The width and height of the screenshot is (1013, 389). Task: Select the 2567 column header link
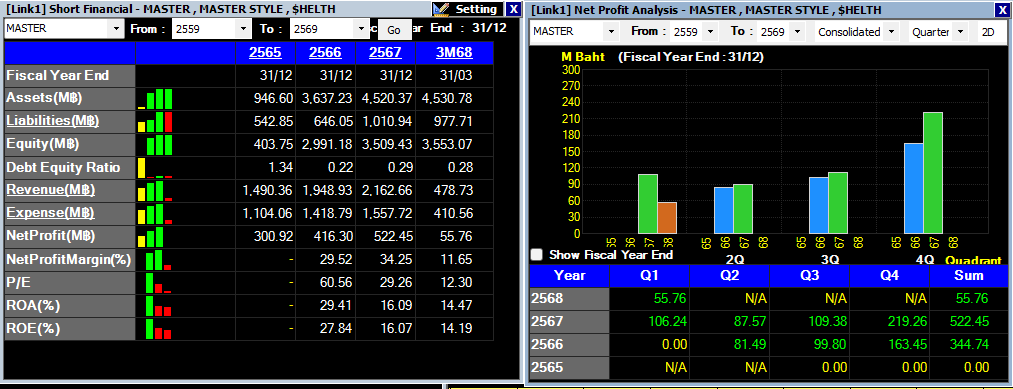click(x=385, y=53)
